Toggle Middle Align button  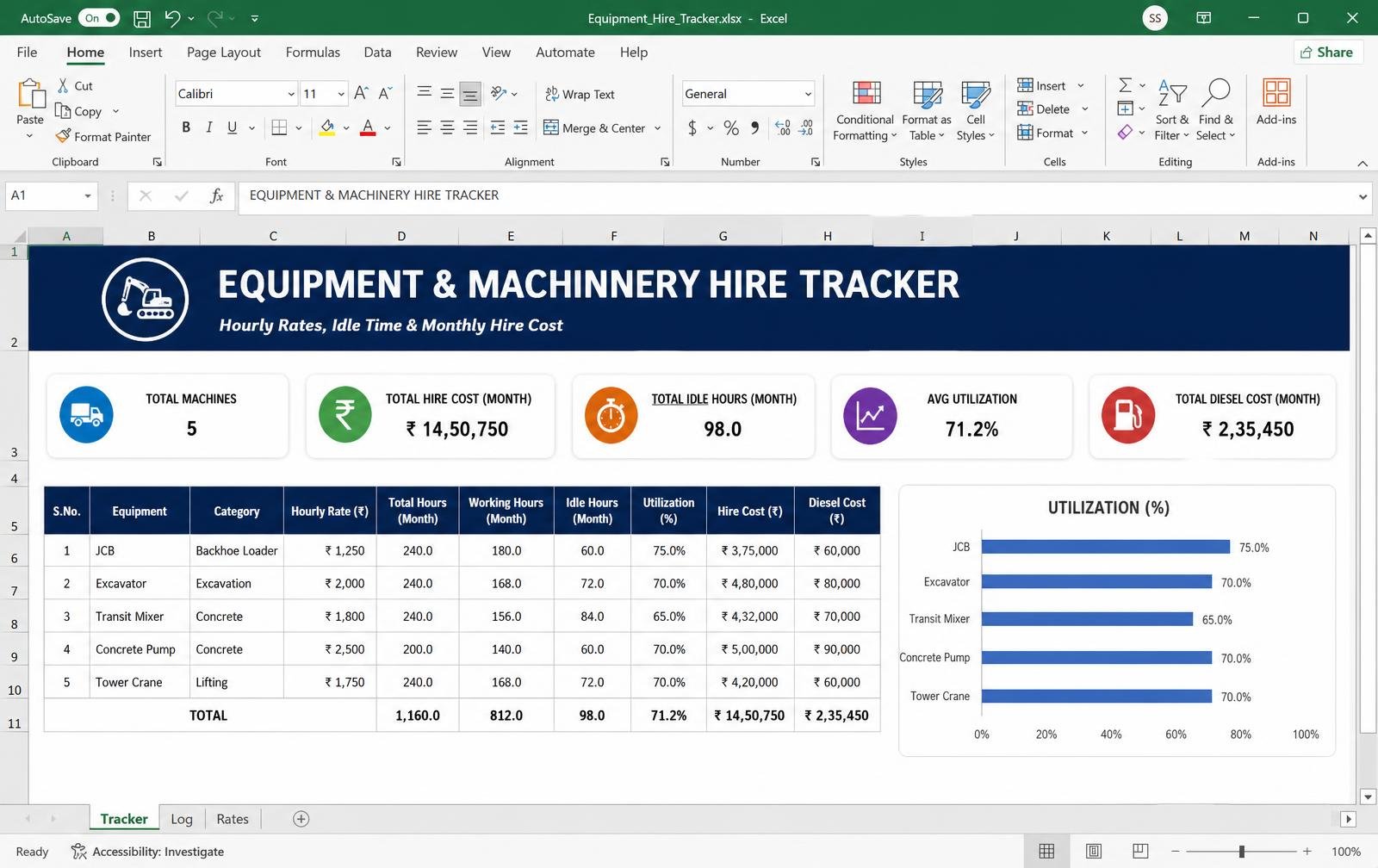[447, 93]
